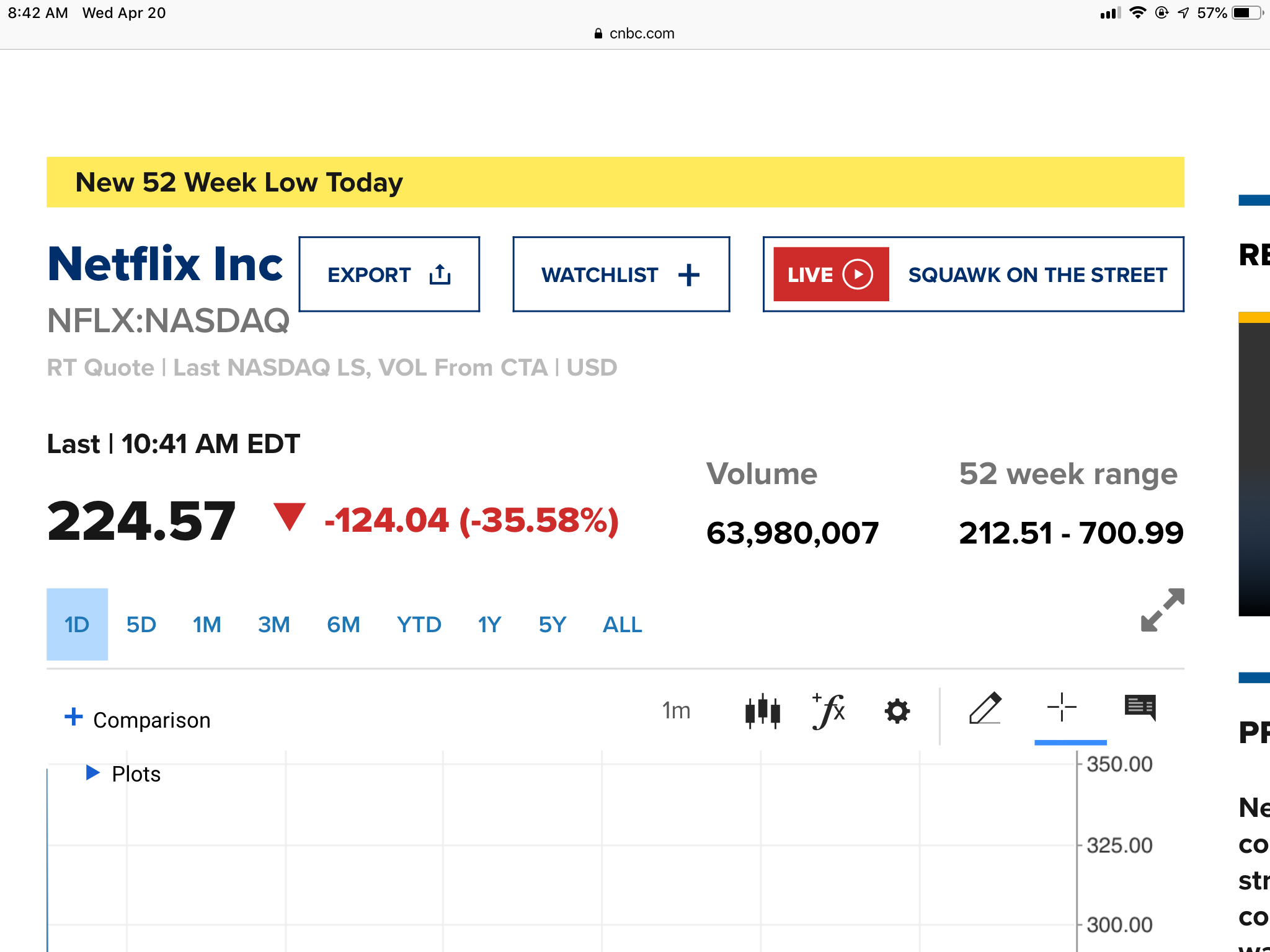This screenshot has height=952, width=1270.
Task: Open candlestick chart type selector
Action: [762, 711]
